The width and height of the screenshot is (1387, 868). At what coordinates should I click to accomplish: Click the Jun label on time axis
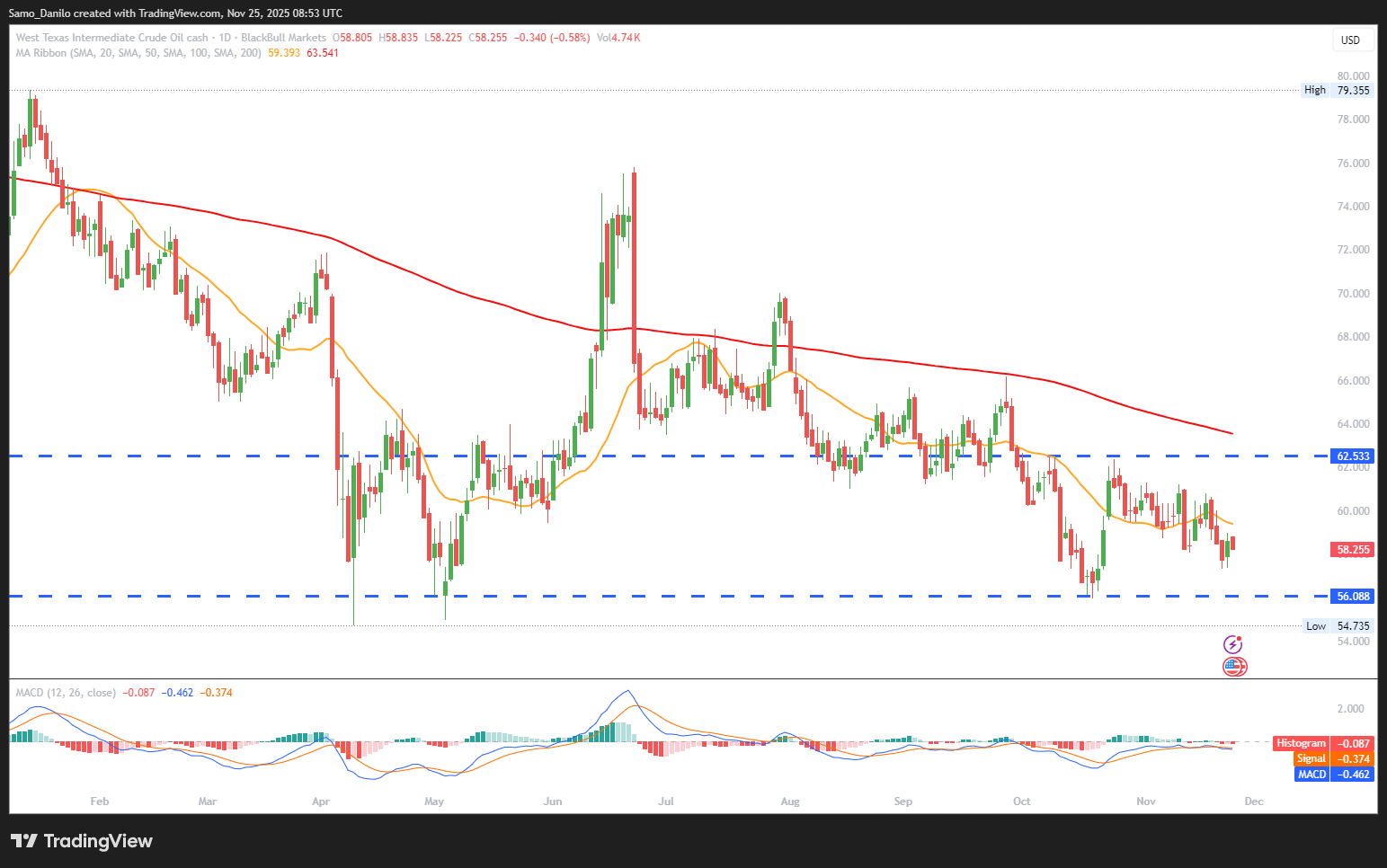553,802
